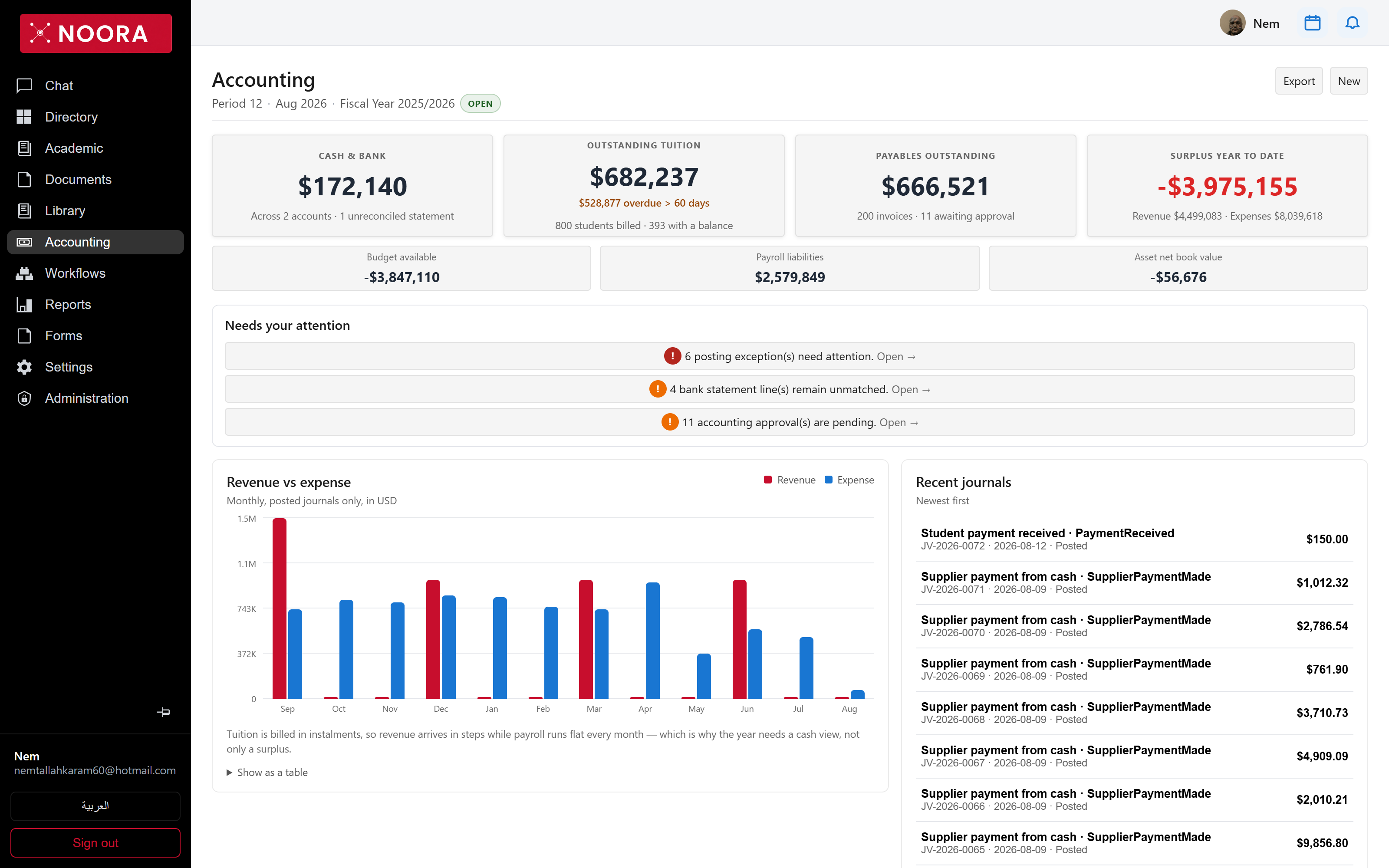Screen dimensions: 1389x868
Task: Click the Directory grid icon
Action: (24, 117)
